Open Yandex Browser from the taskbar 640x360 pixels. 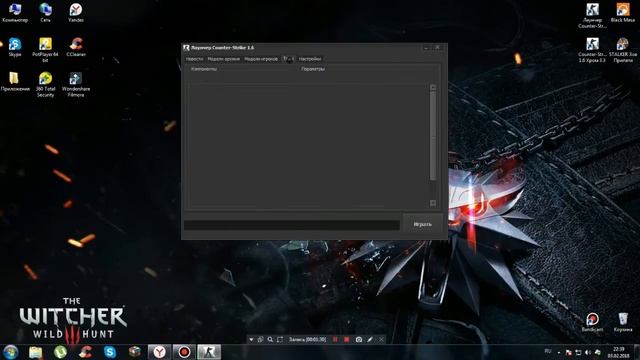tap(160, 352)
